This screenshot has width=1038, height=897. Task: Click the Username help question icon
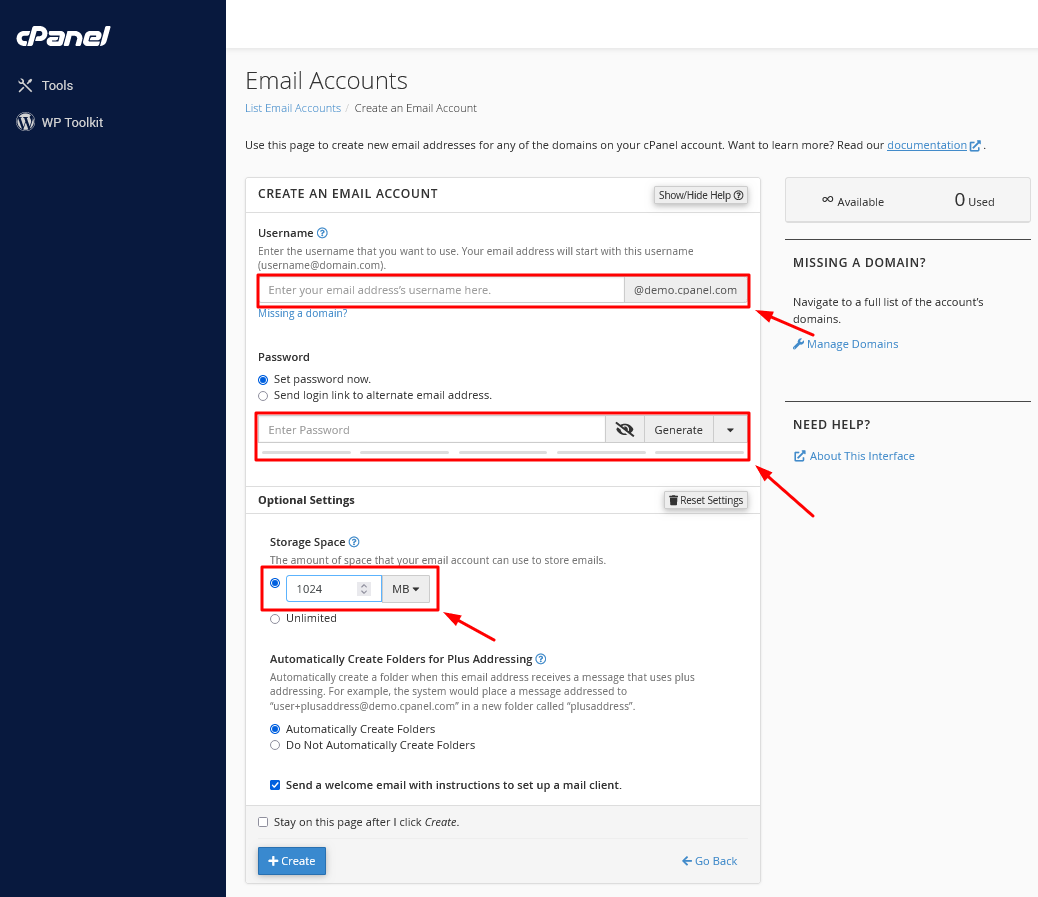click(322, 233)
